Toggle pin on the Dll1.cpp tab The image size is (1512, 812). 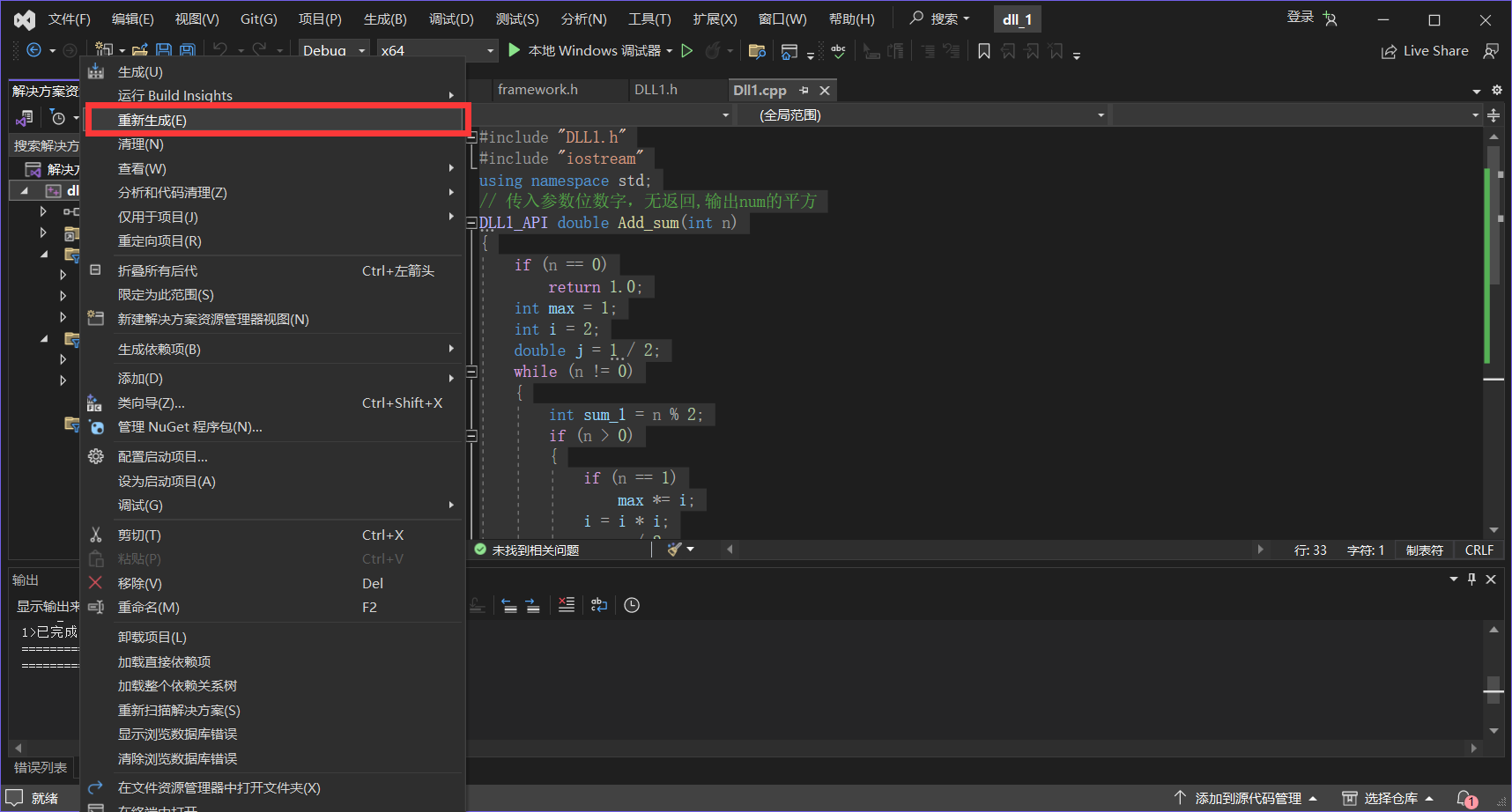[x=804, y=91]
